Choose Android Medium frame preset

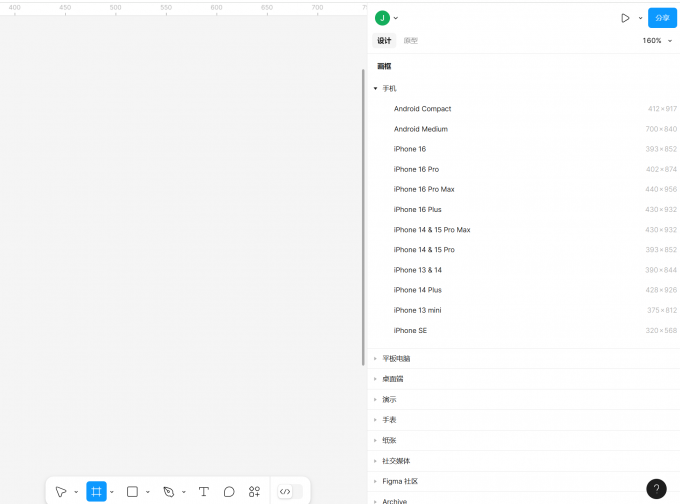(x=523, y=129)
